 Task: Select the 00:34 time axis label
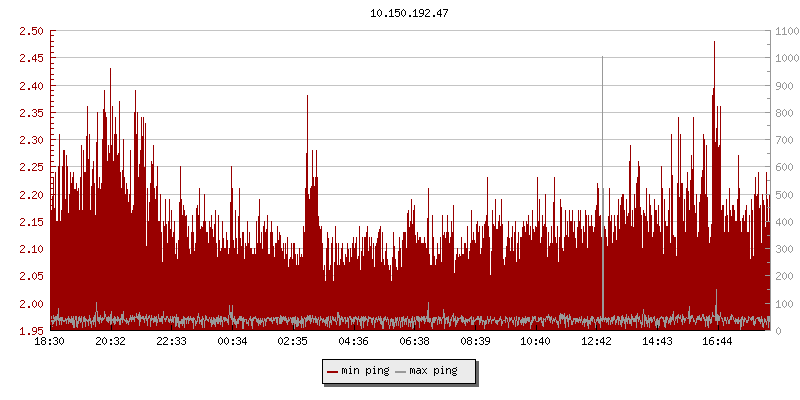point(232,342)
